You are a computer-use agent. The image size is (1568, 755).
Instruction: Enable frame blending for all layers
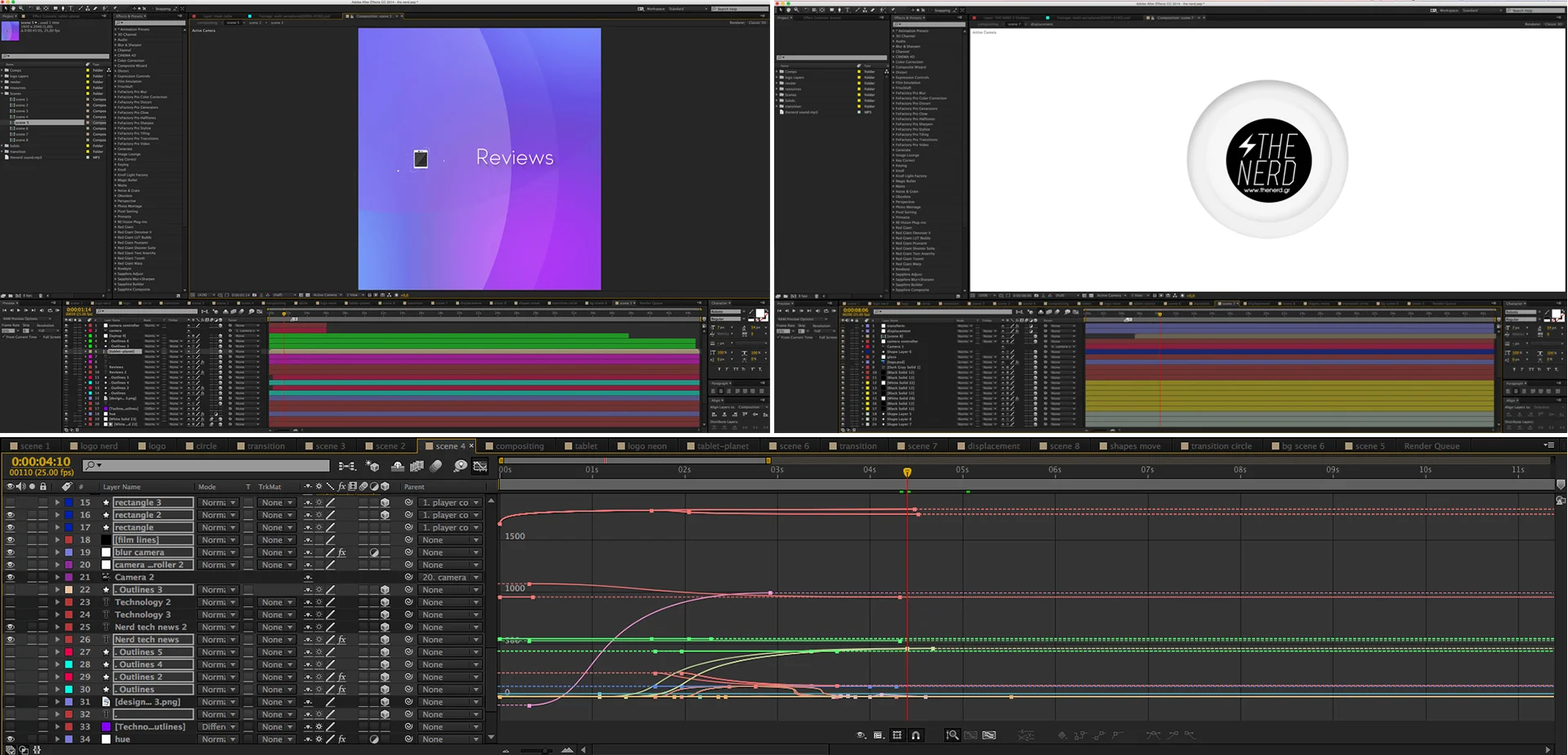click(416, 466)
